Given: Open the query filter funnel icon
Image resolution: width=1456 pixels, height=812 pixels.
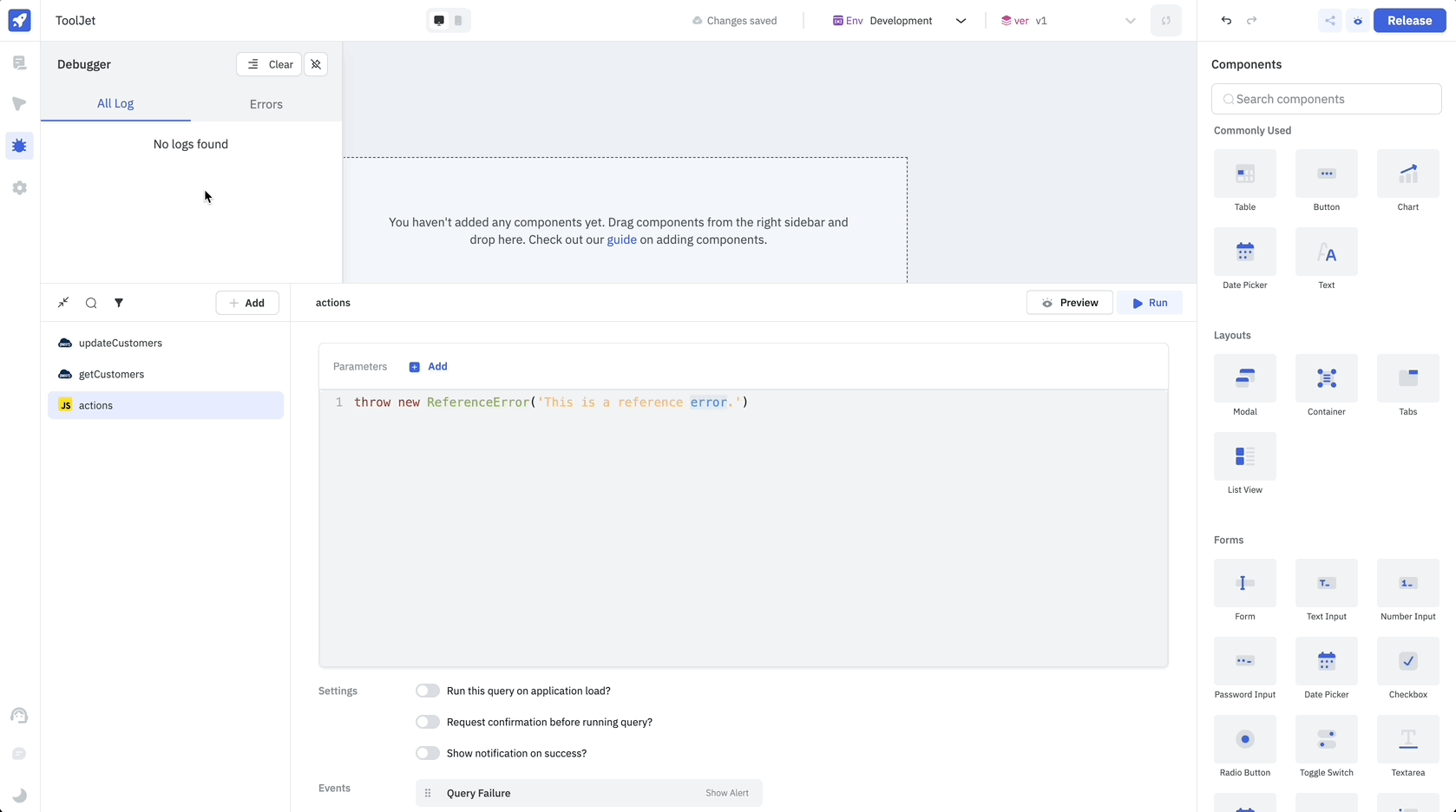Looking at the screenshot, I should click(x=119, y=303).
